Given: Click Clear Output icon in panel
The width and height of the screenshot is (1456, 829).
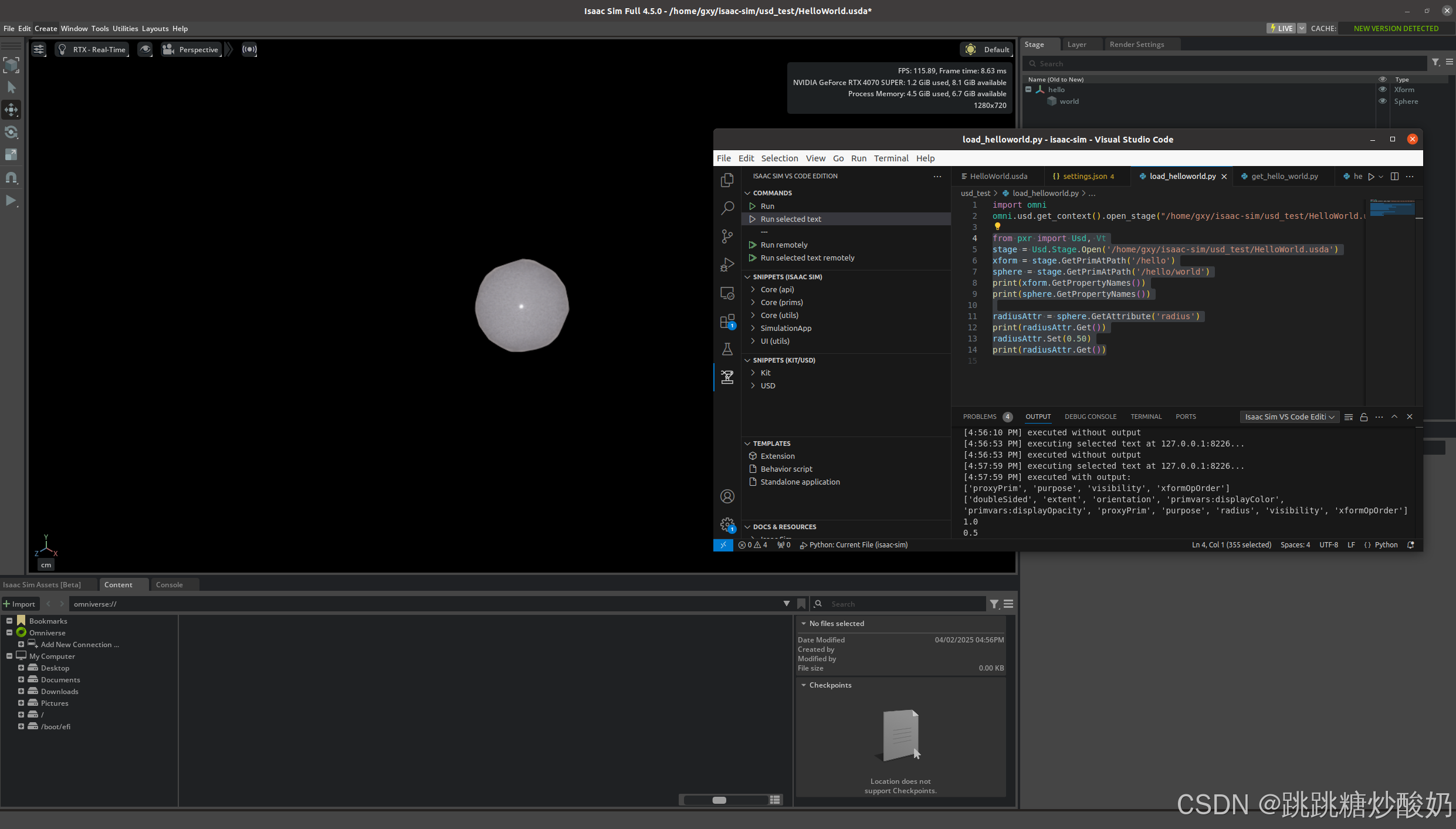Looking at the screenshot, I should coord(1348,417).
